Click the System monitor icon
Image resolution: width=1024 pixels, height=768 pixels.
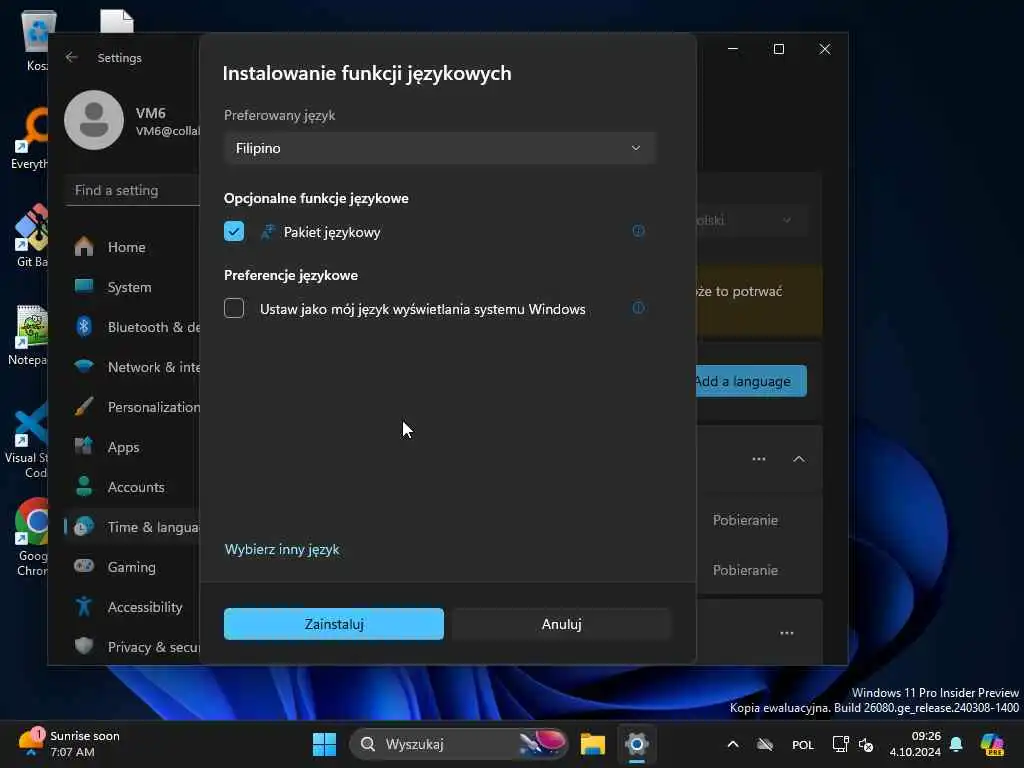coord(84,286)
